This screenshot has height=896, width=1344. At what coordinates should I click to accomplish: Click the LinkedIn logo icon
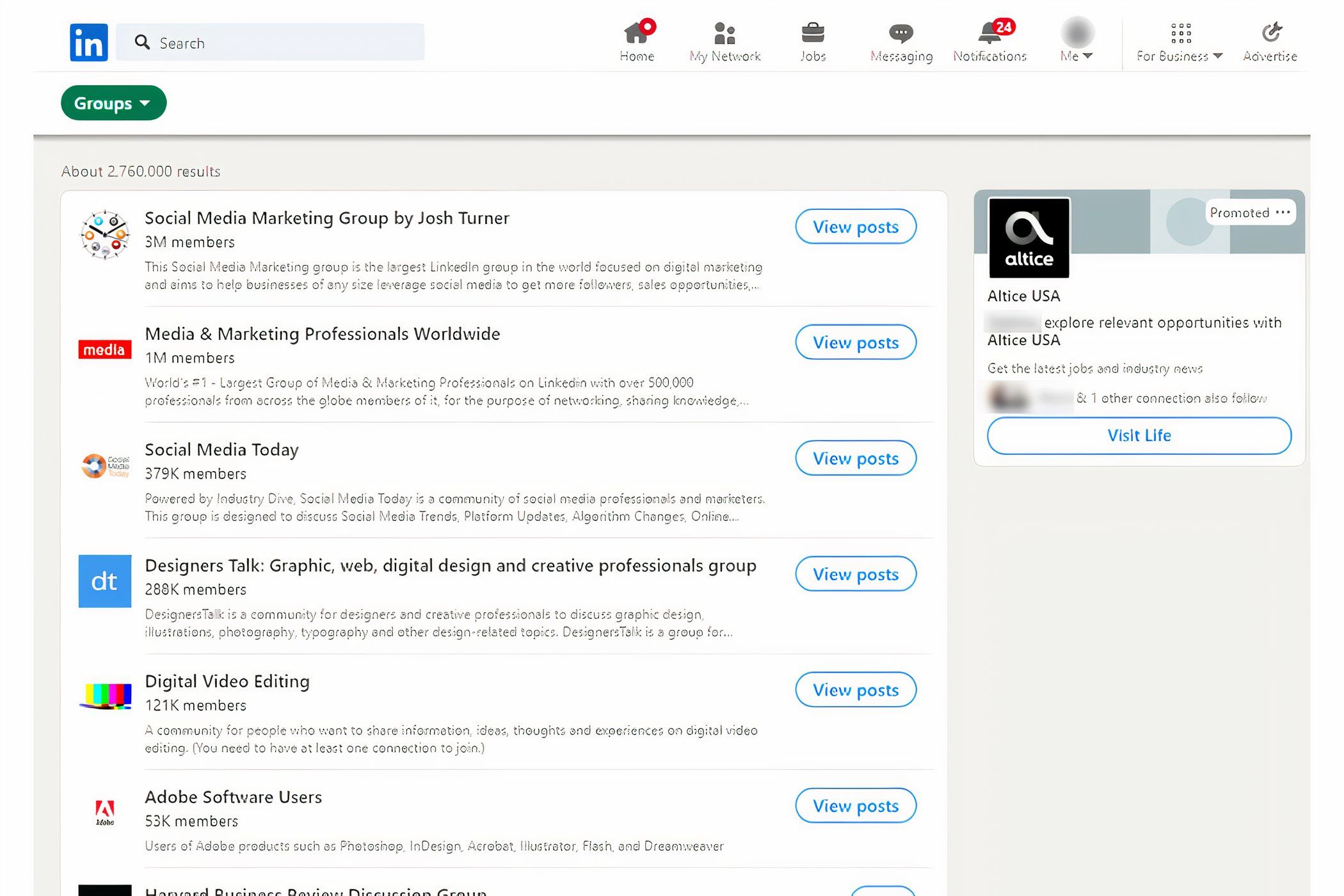pos(89,42)
